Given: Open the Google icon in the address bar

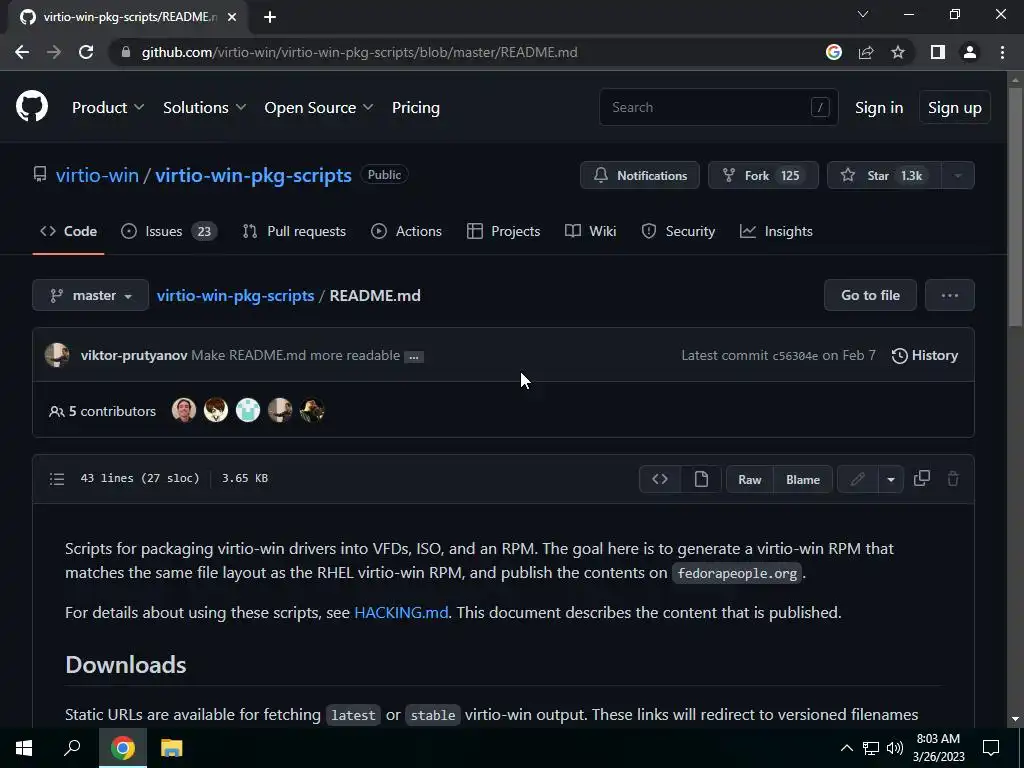Looking at the screenshot, I should pos(833,52).
